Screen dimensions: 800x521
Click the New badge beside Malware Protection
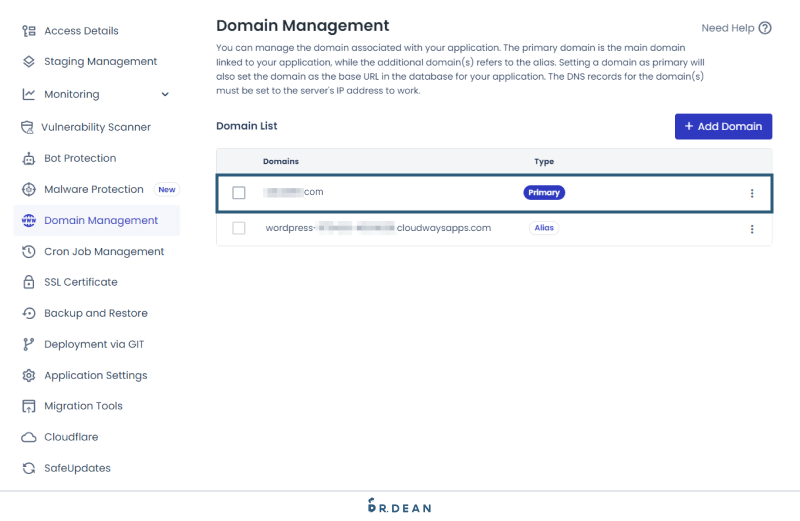click(167, 189)
